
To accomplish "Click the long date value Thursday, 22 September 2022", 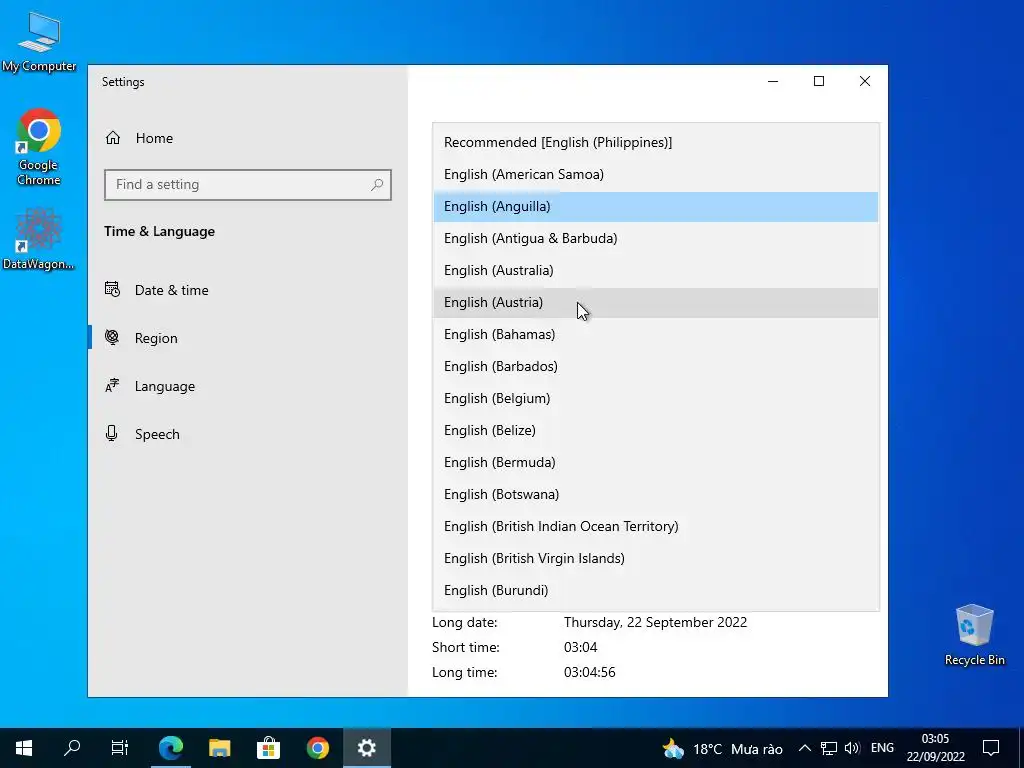I will point(655,622).
